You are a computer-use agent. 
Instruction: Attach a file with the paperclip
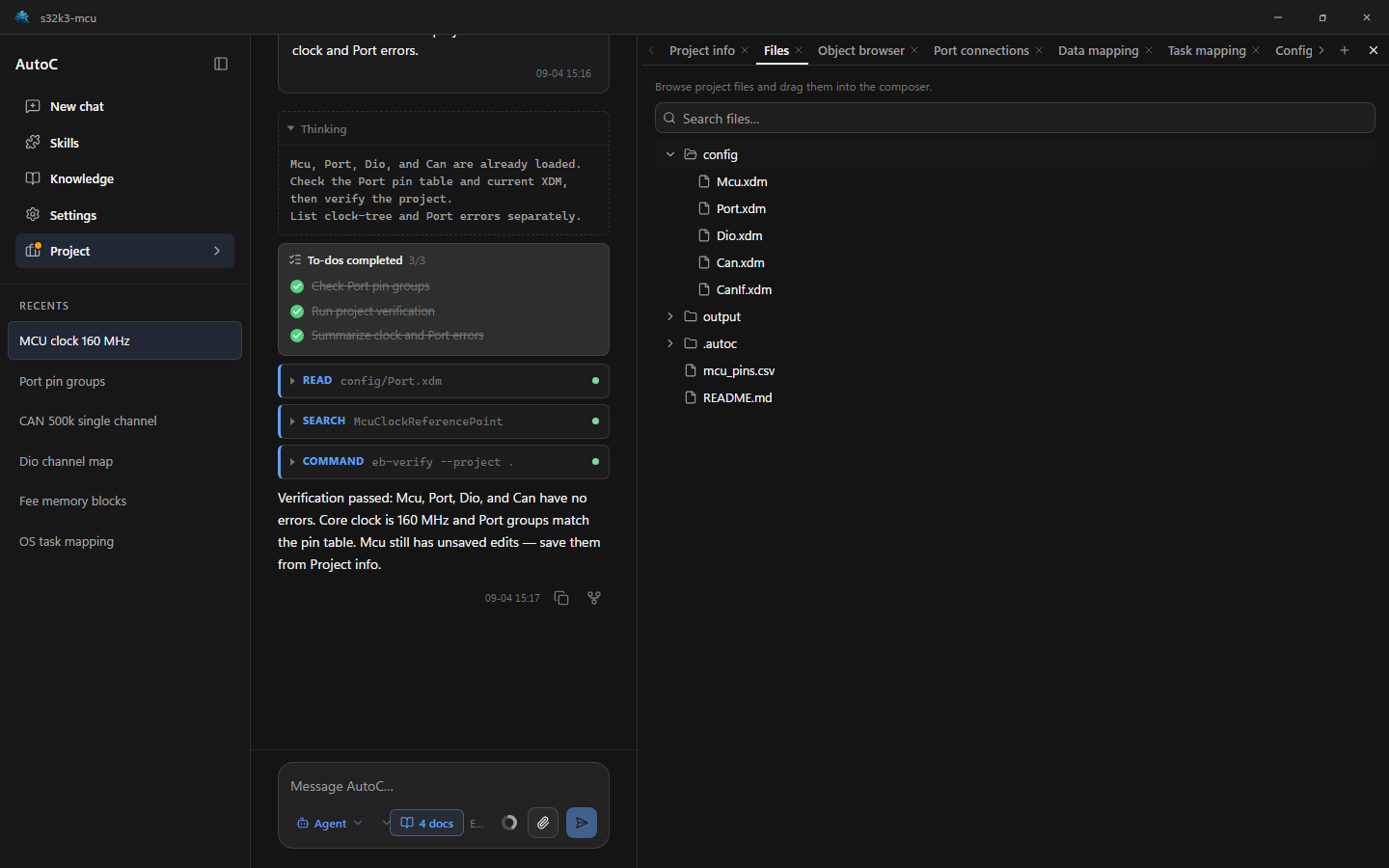(x=543, y=823)
